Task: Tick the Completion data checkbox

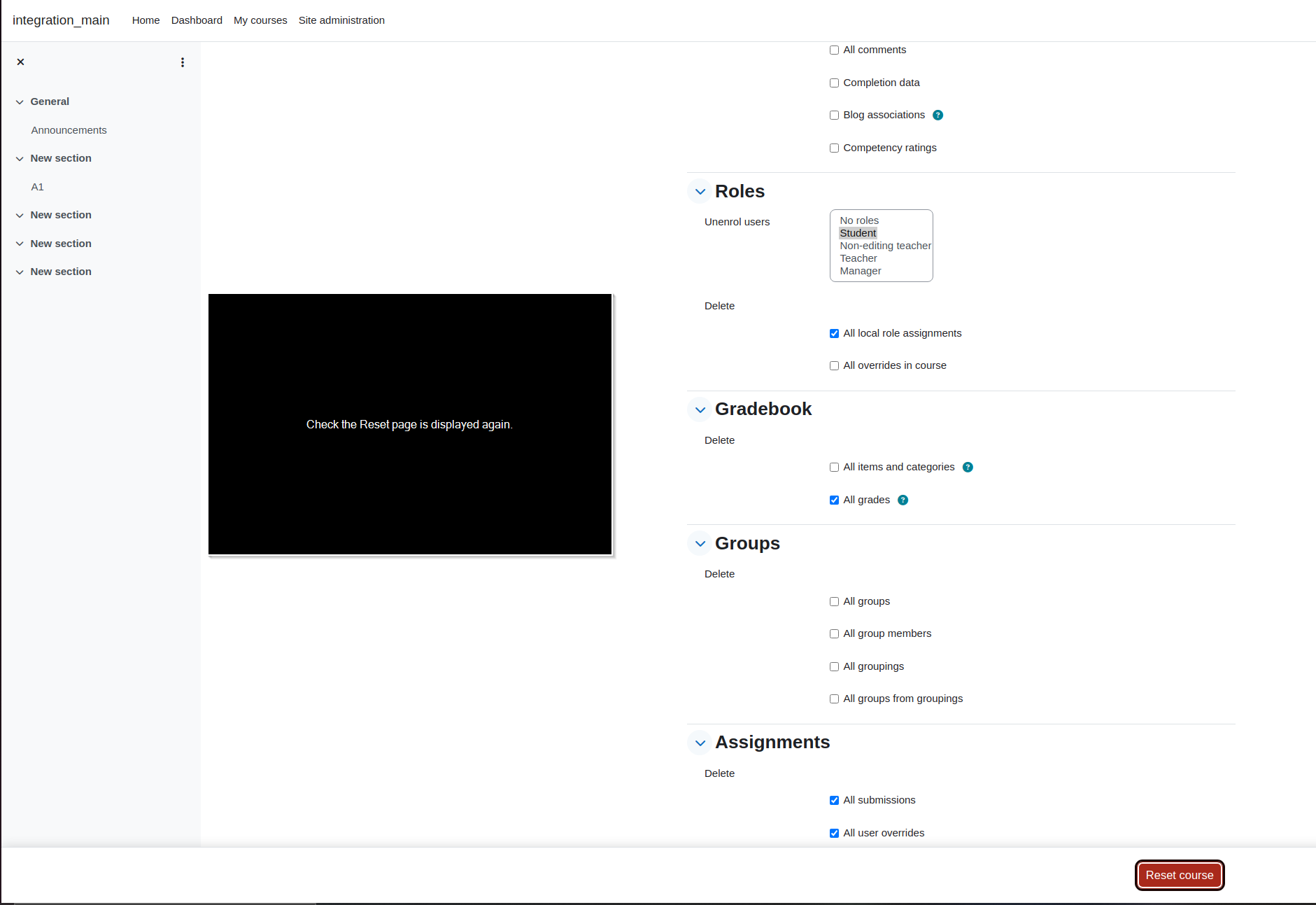Action: coord(834,83)
